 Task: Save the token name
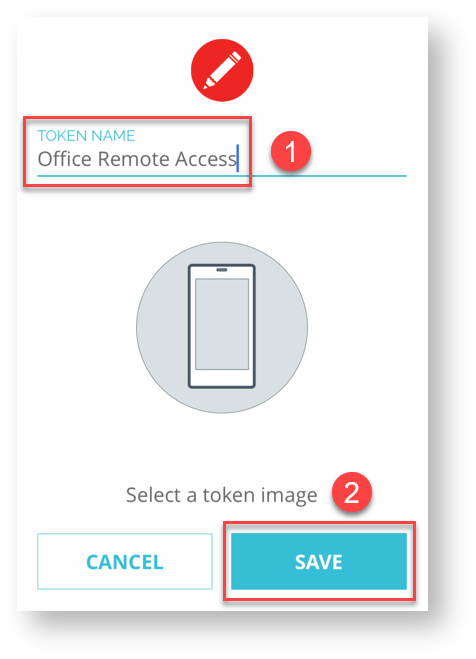point(318,561)
